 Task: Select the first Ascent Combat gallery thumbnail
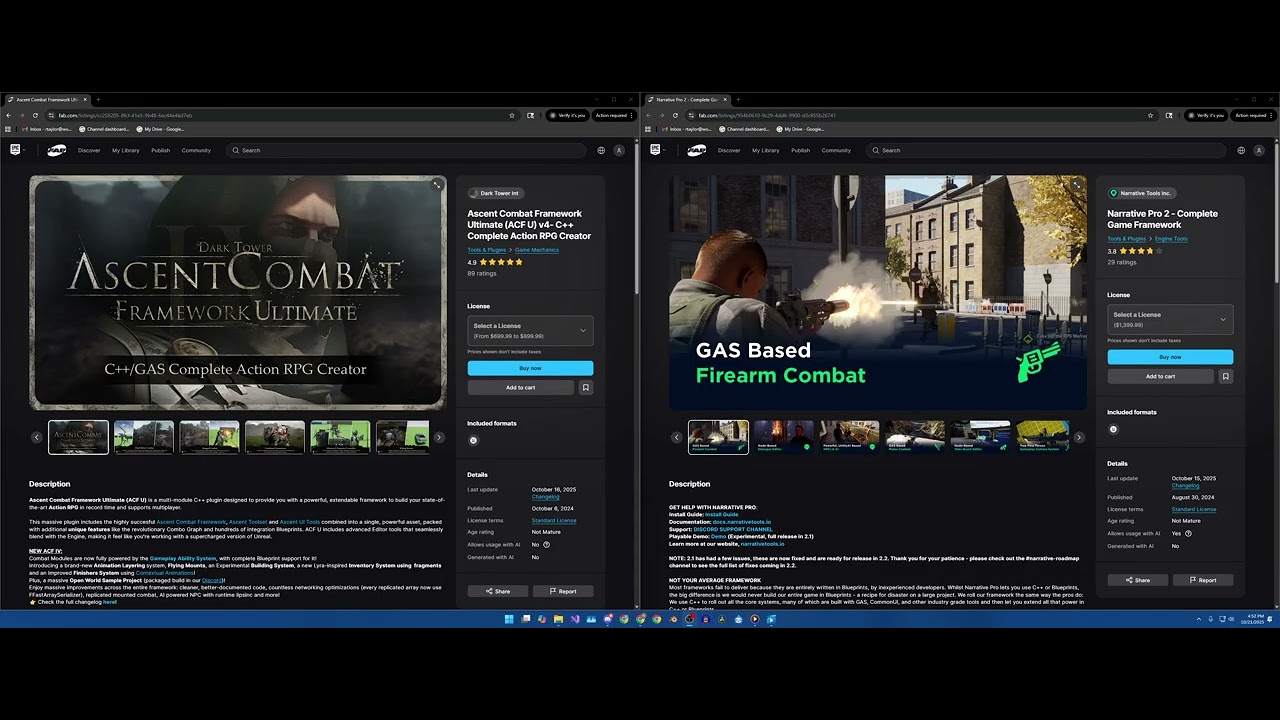78,437
